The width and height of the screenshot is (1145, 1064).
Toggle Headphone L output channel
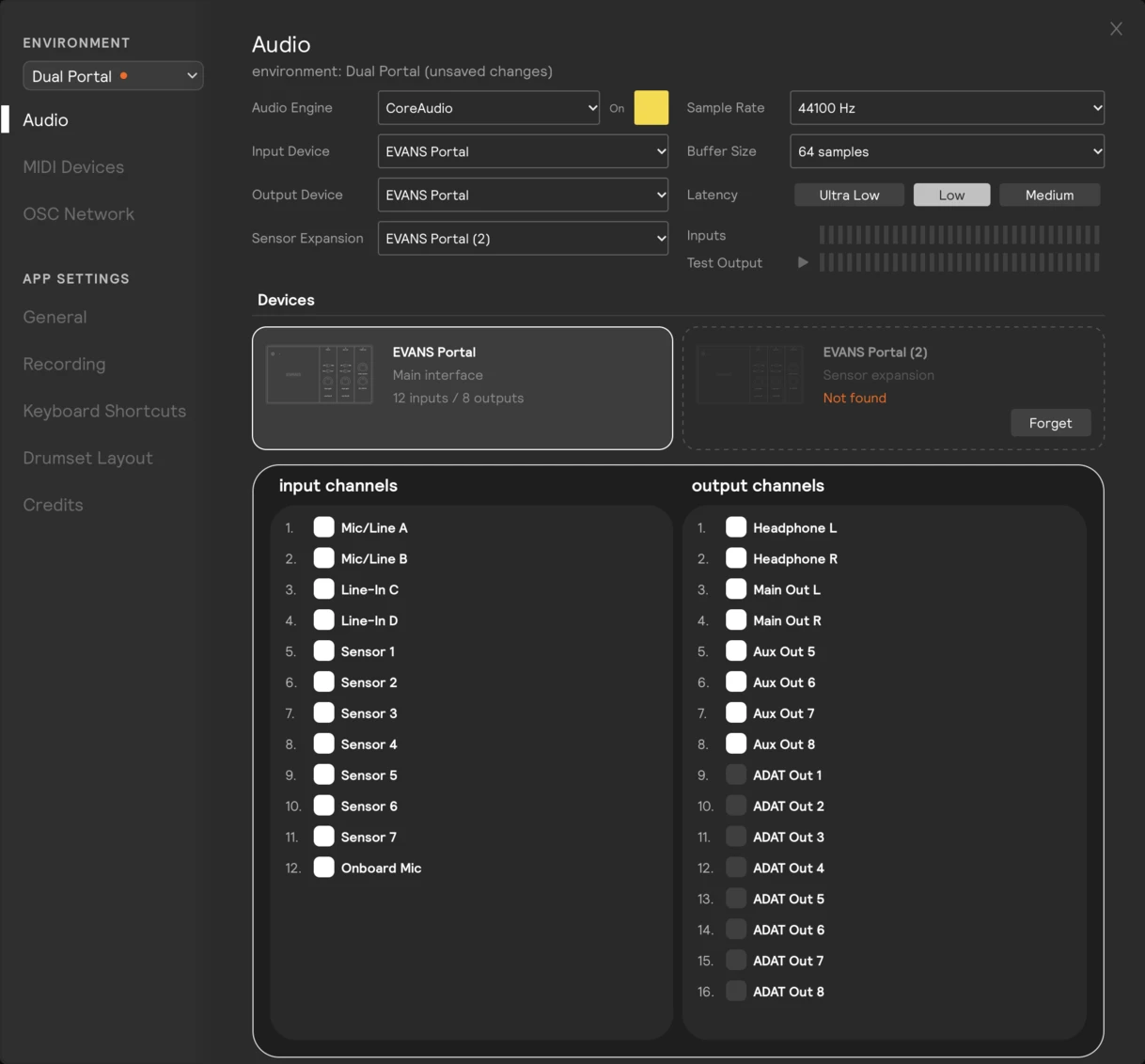coord(736,527)
